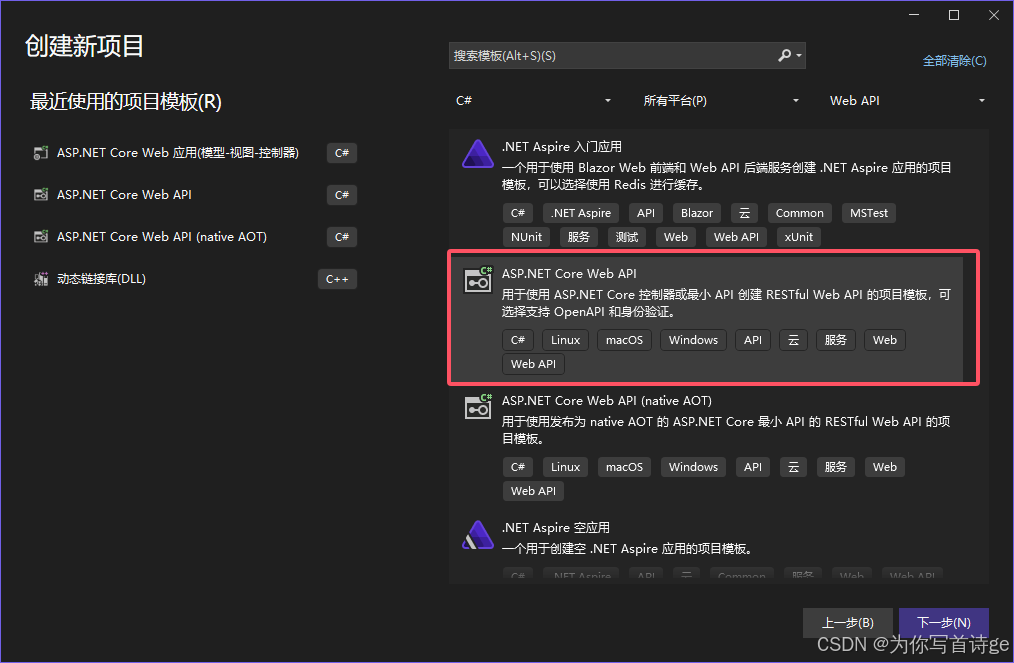Maximize the 创建新项目 window
This screenshot has width=1014, height=663.
(x=954, y=15)
